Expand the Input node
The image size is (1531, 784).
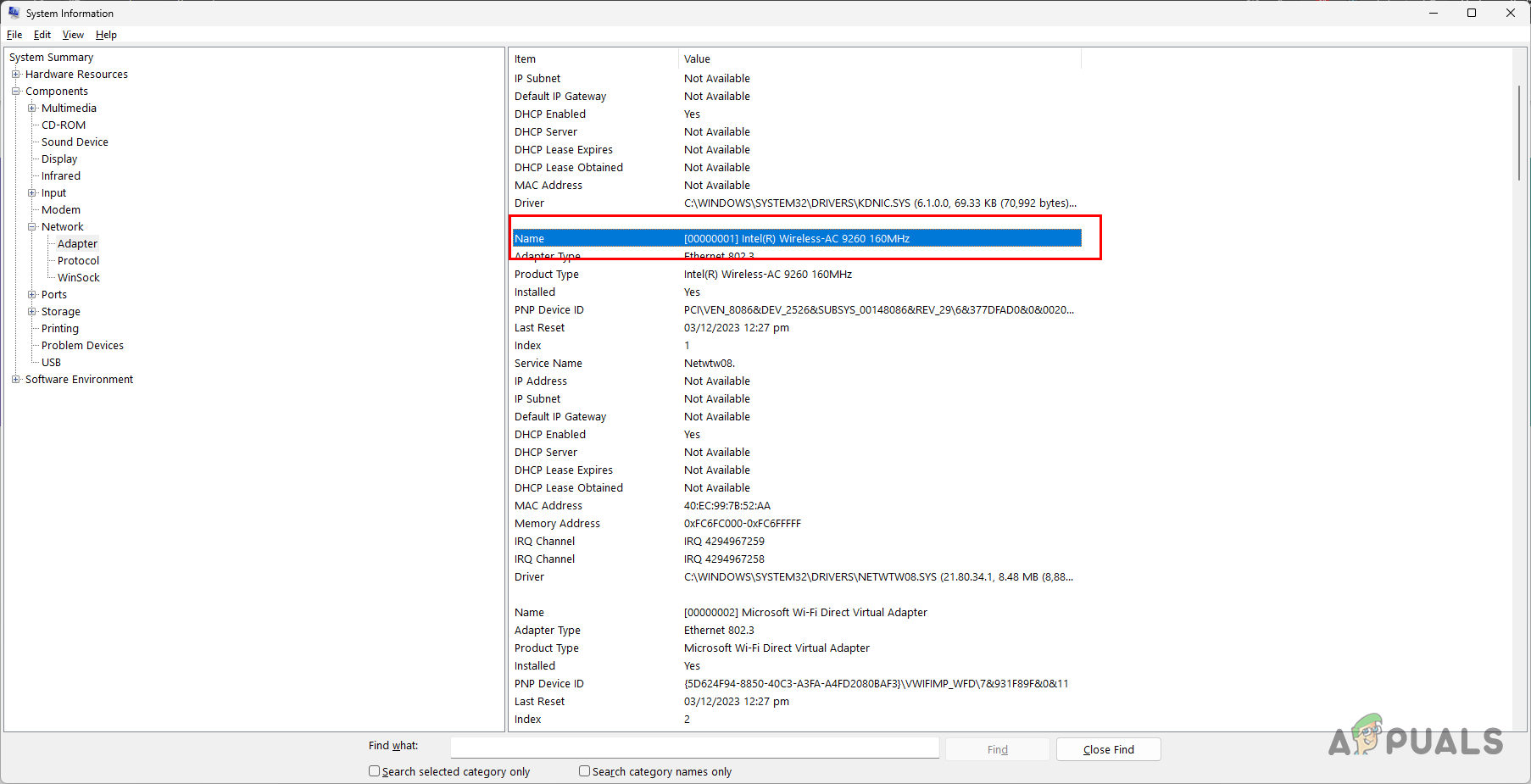click(x=31, y=192)
